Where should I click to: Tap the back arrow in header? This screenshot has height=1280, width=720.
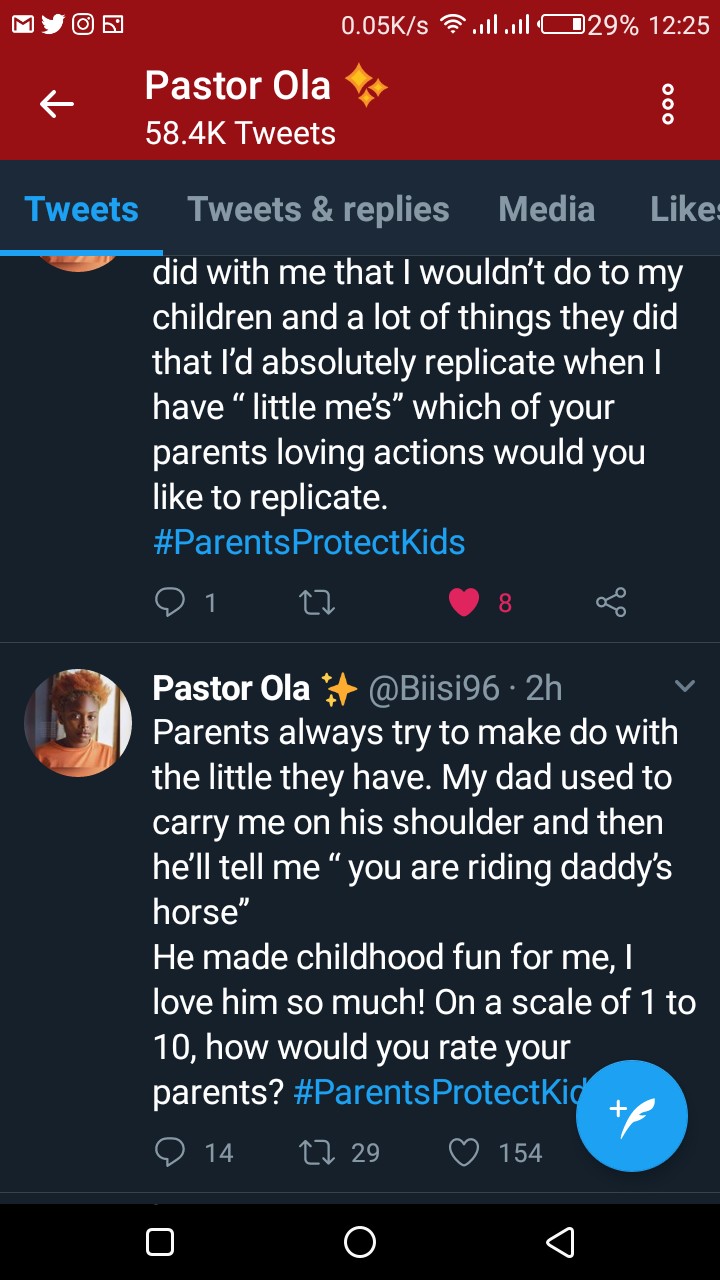(57, 103)
